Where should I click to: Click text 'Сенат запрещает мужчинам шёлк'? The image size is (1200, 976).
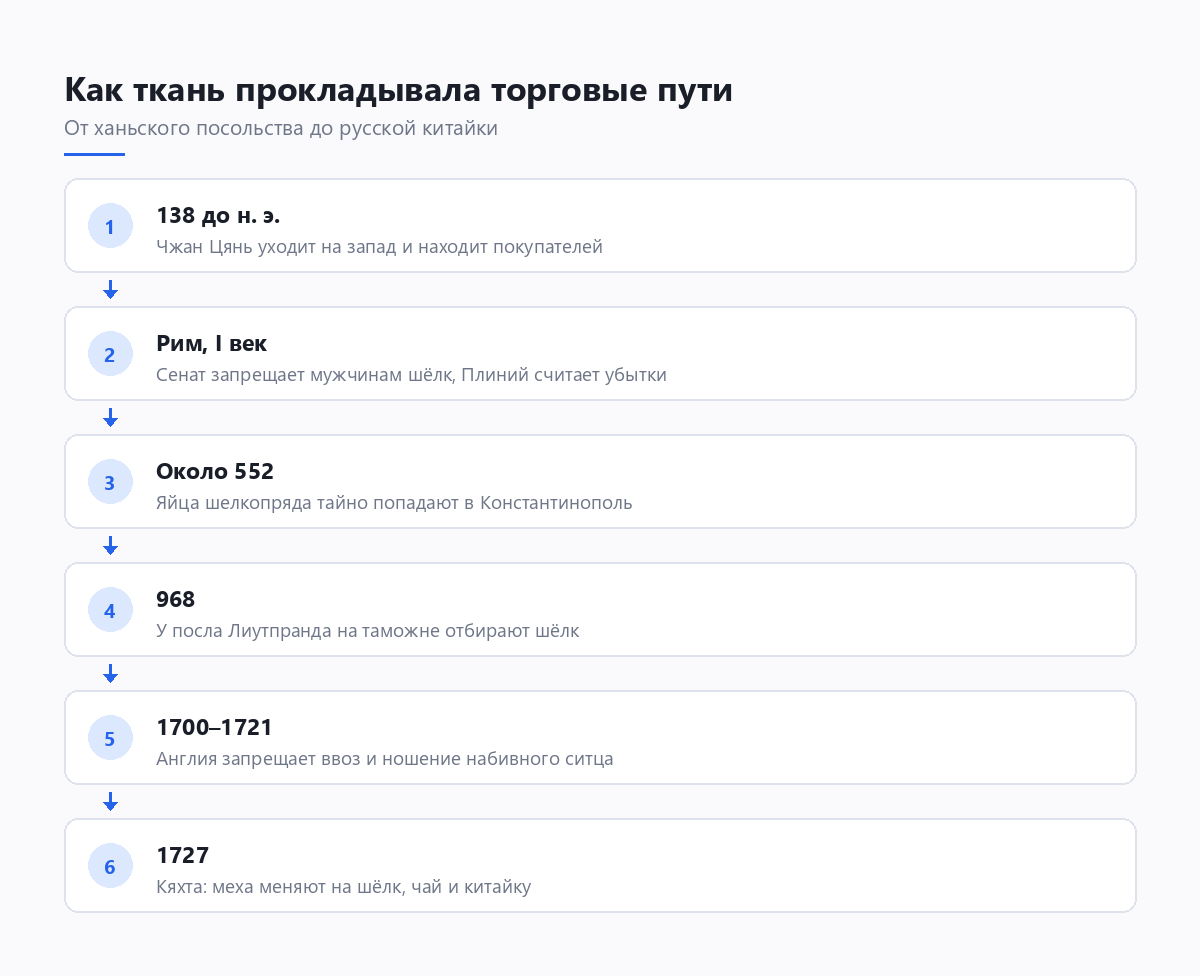click(306, 375)
